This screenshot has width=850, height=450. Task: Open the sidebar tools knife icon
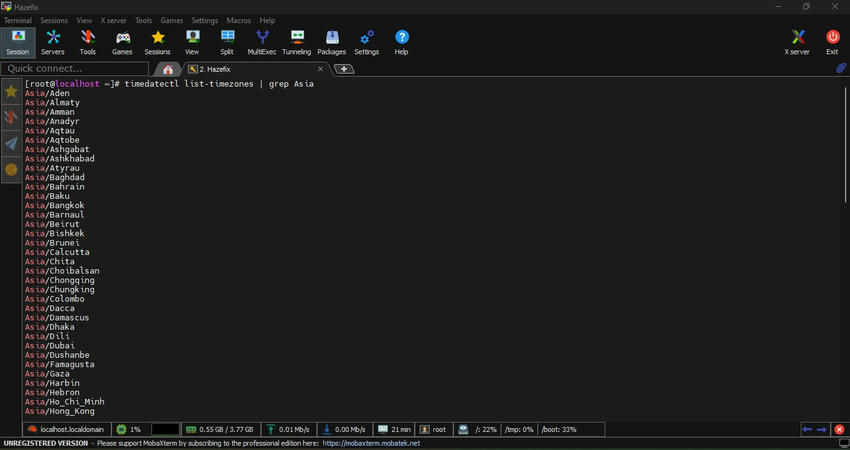[x=11, y=117]
